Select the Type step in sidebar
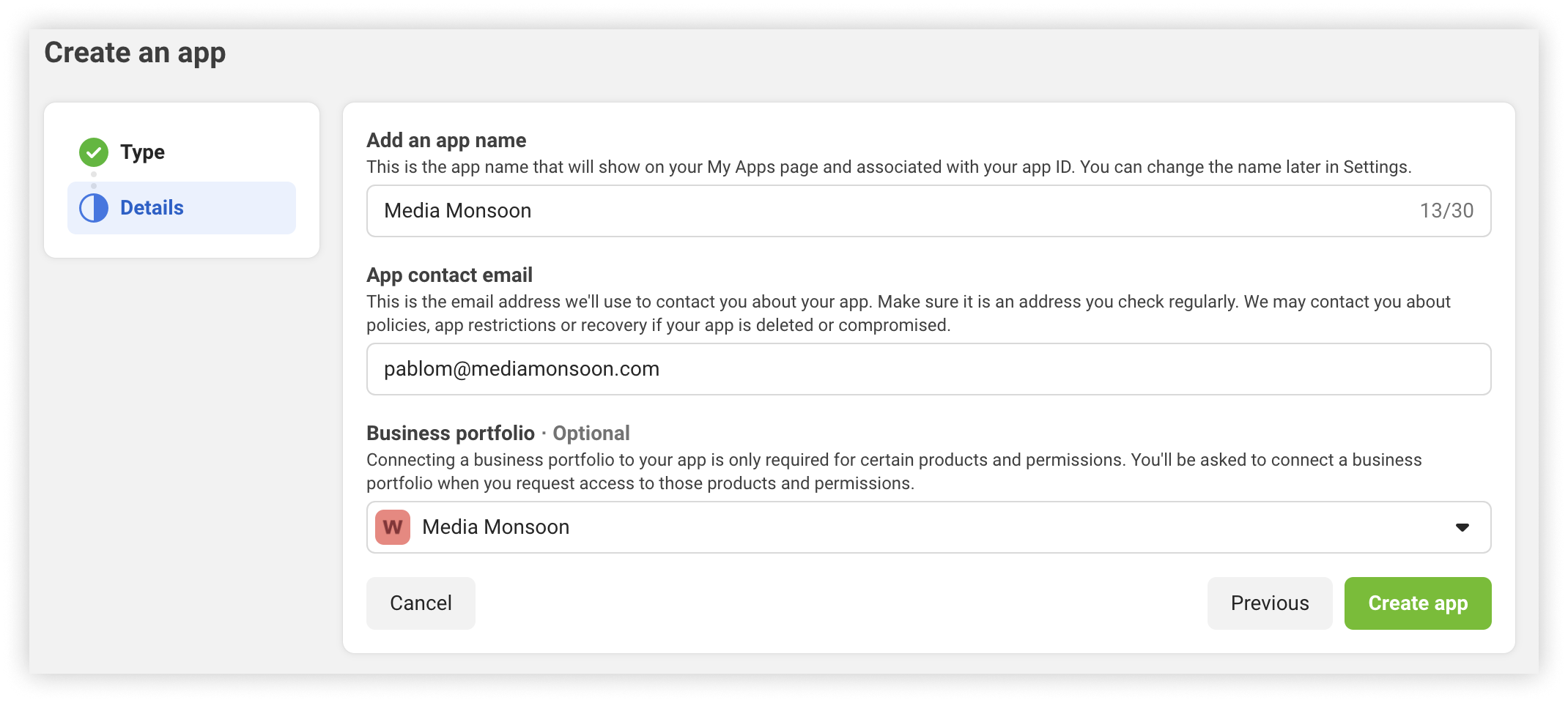Screen dimensions: 1568x703 point(144,152)
